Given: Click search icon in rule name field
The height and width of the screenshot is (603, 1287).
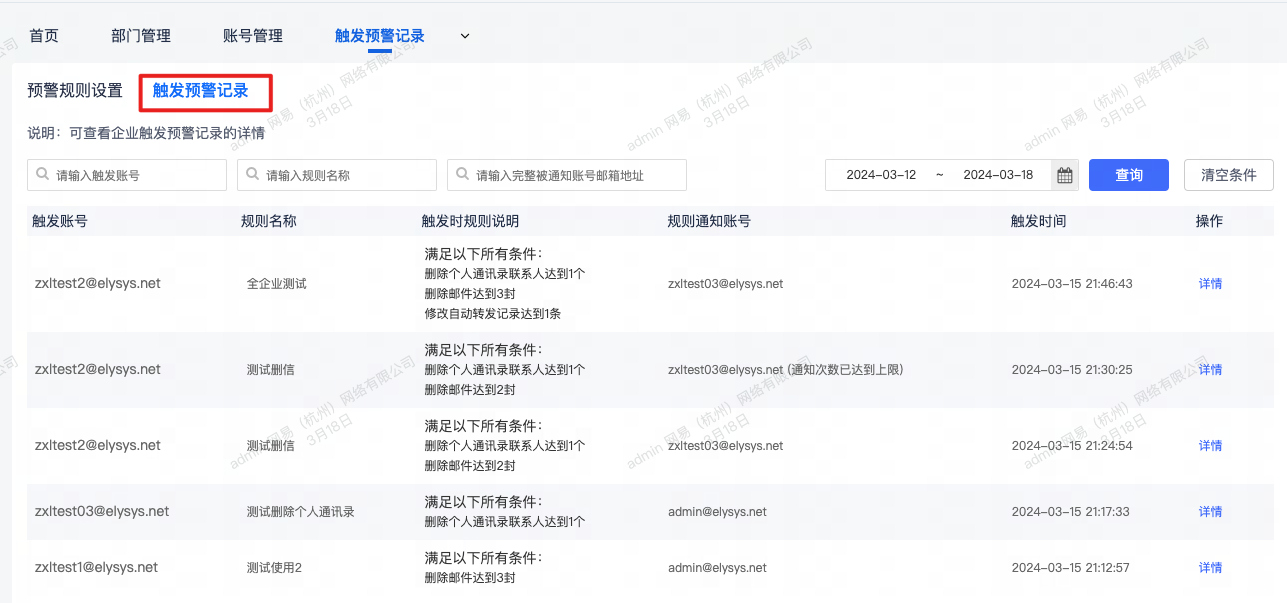Looking at the screenshot, I should click(252, 174).
